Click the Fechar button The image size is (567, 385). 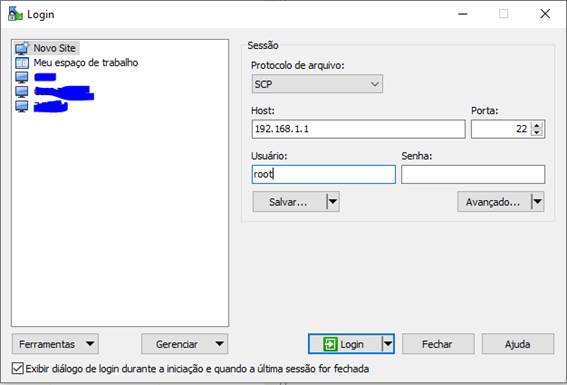pos(438,344)
